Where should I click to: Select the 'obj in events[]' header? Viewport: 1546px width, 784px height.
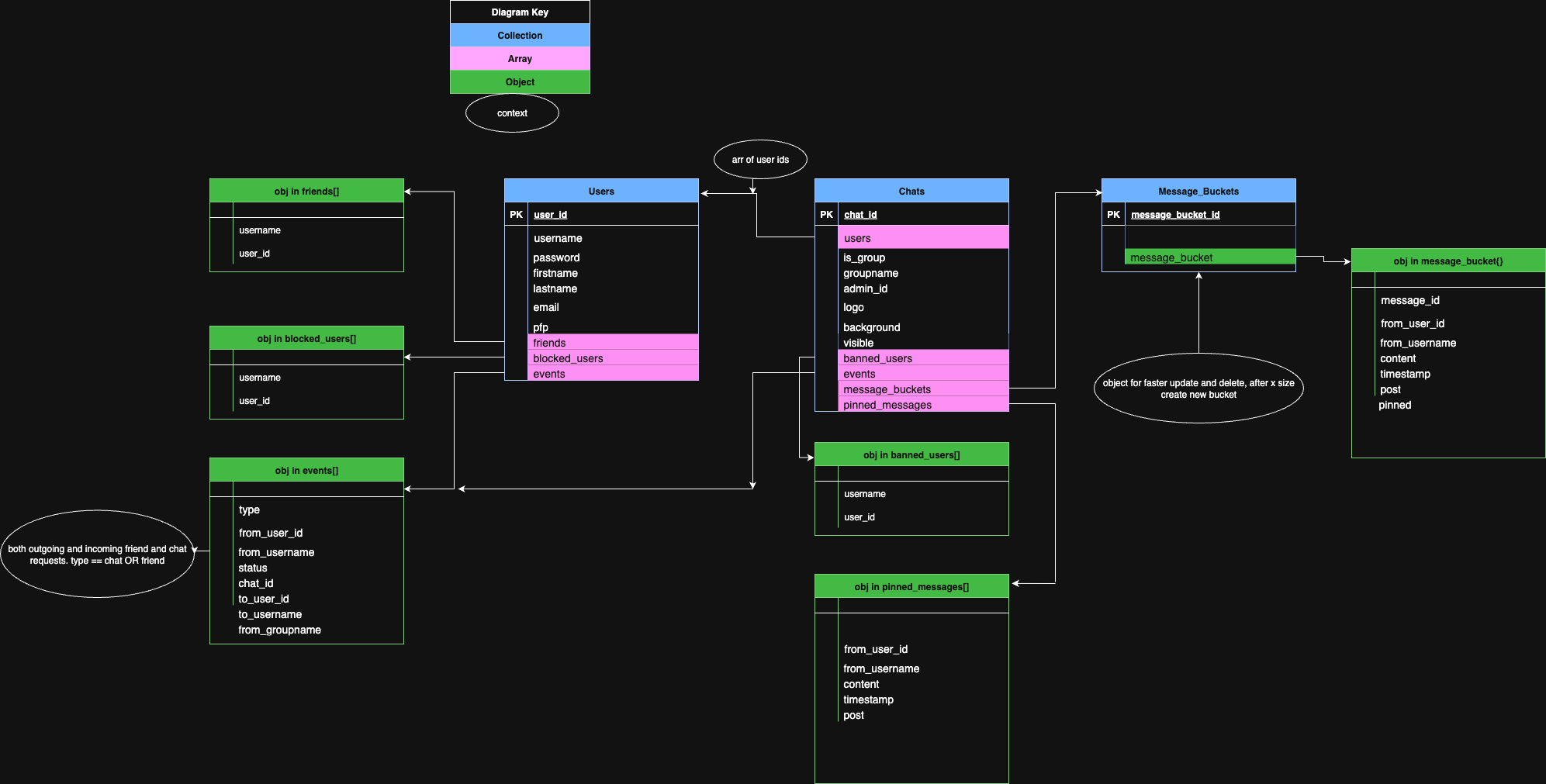pos(306,470)
